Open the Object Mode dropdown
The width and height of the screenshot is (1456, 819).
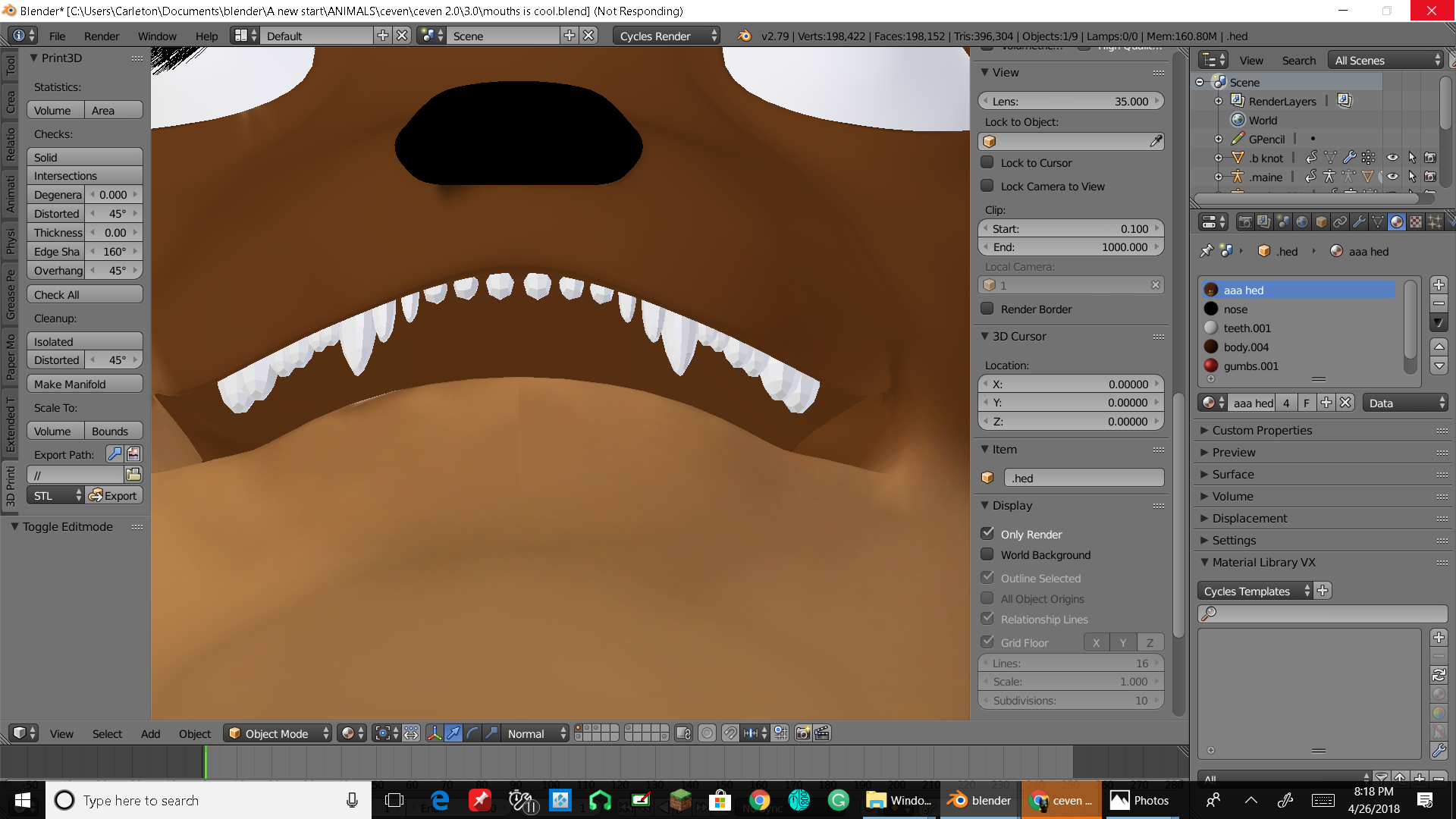[x=278, y=733]
